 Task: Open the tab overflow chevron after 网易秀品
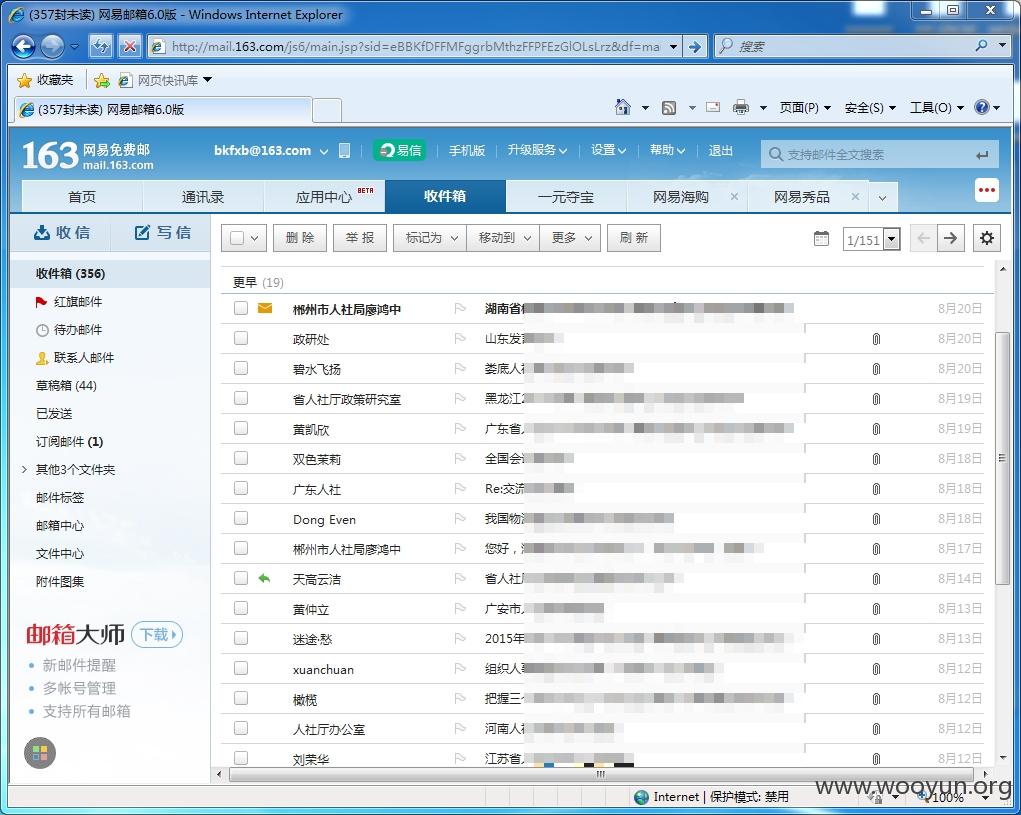coord(882,198)
